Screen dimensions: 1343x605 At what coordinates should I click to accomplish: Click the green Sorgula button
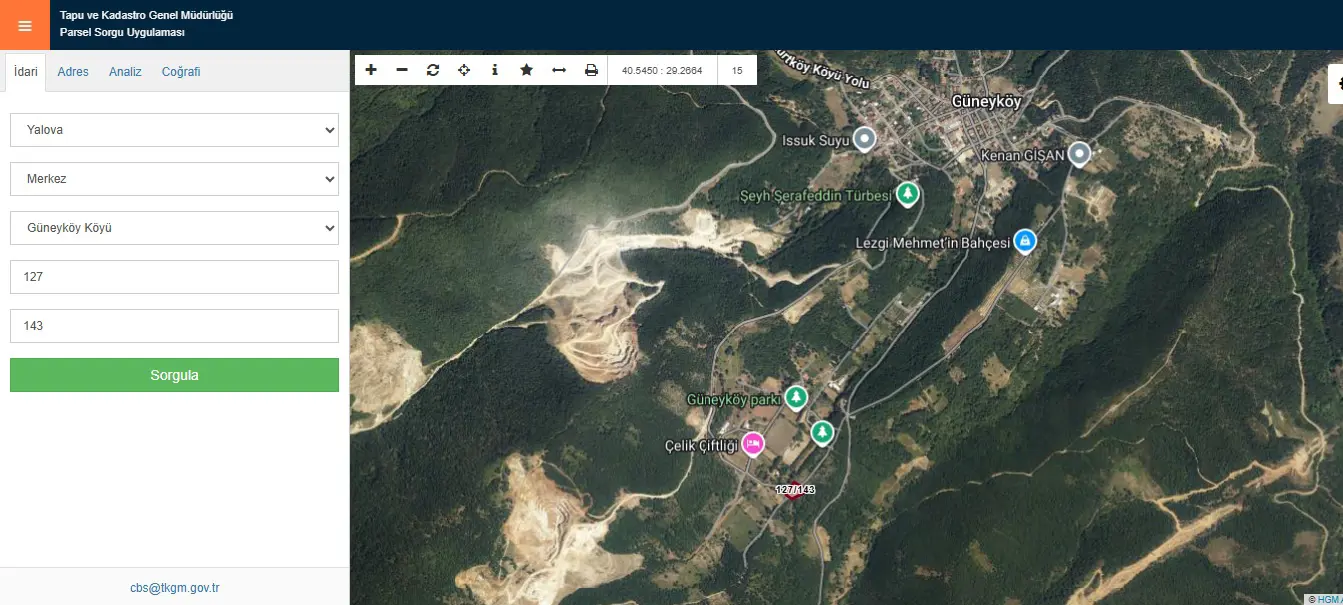(x=174, y=375)
